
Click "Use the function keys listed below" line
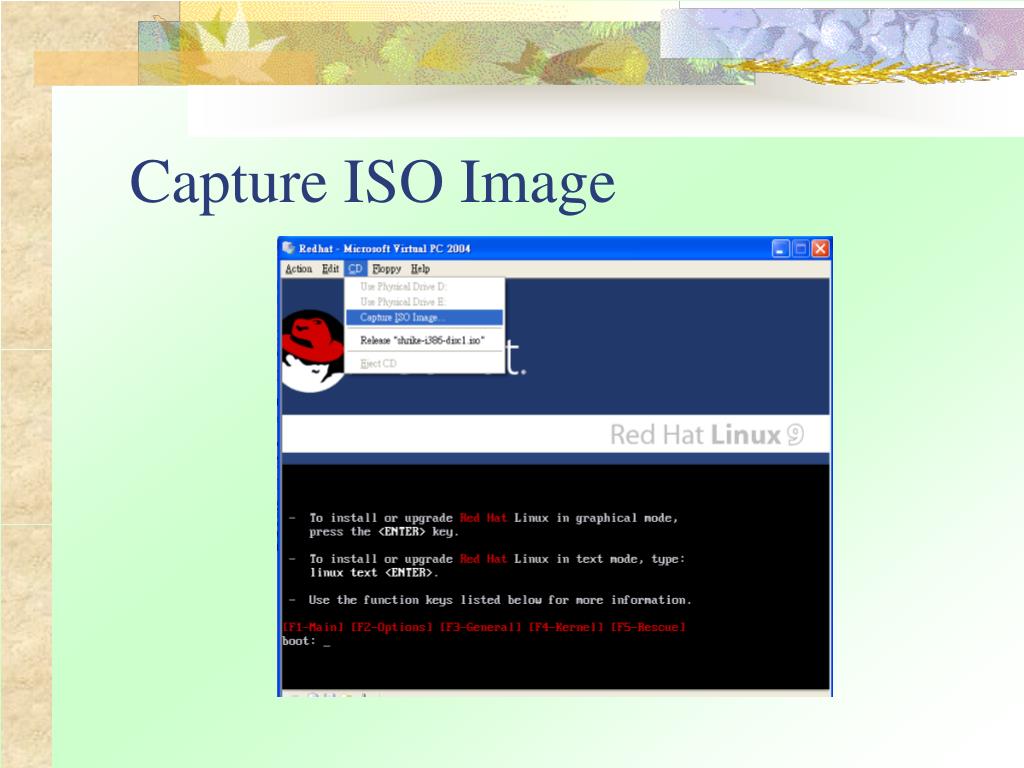pyautogui.click(x=500, y=600)
